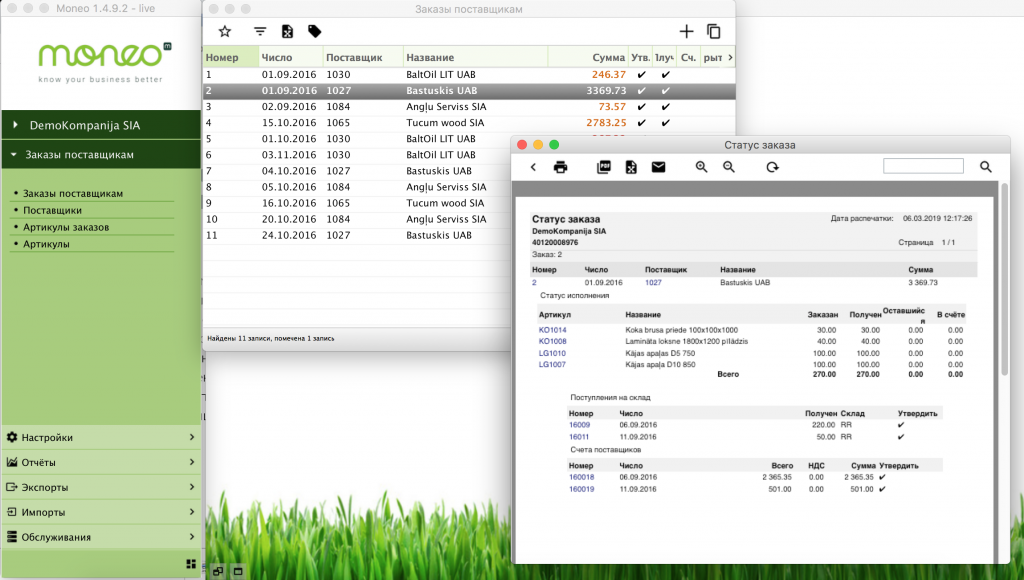
Task: Open supplier invoice link 160018
Action: [x=581, y=477]
